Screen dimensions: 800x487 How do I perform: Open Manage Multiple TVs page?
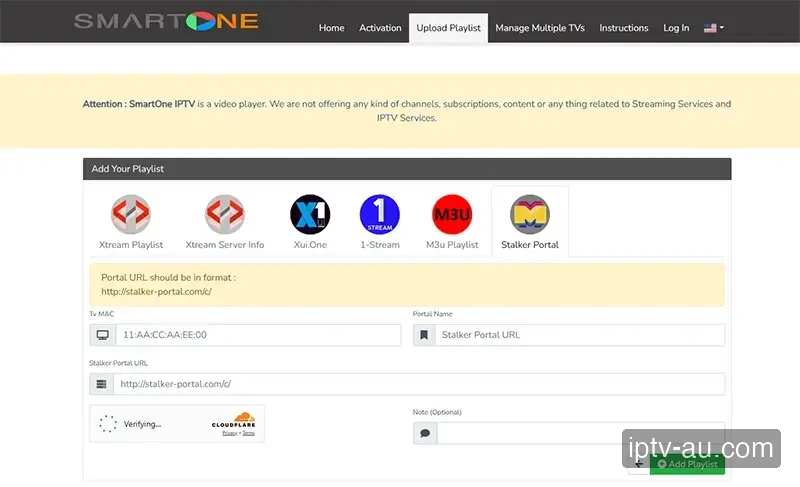point(540,28)
